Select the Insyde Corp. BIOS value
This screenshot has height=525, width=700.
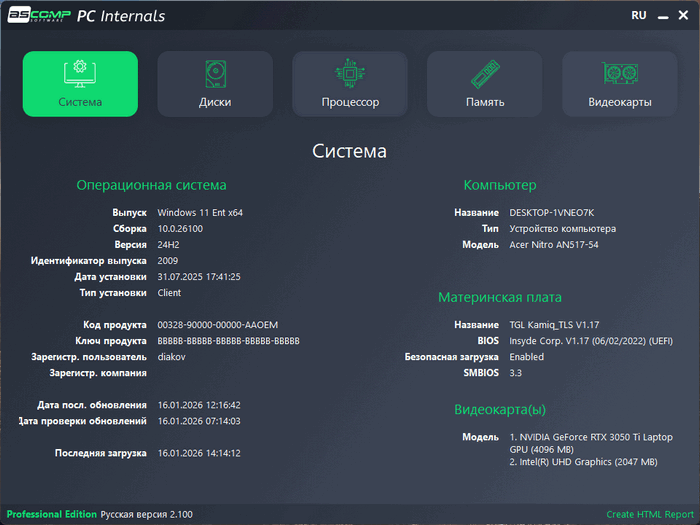point(591,341)
